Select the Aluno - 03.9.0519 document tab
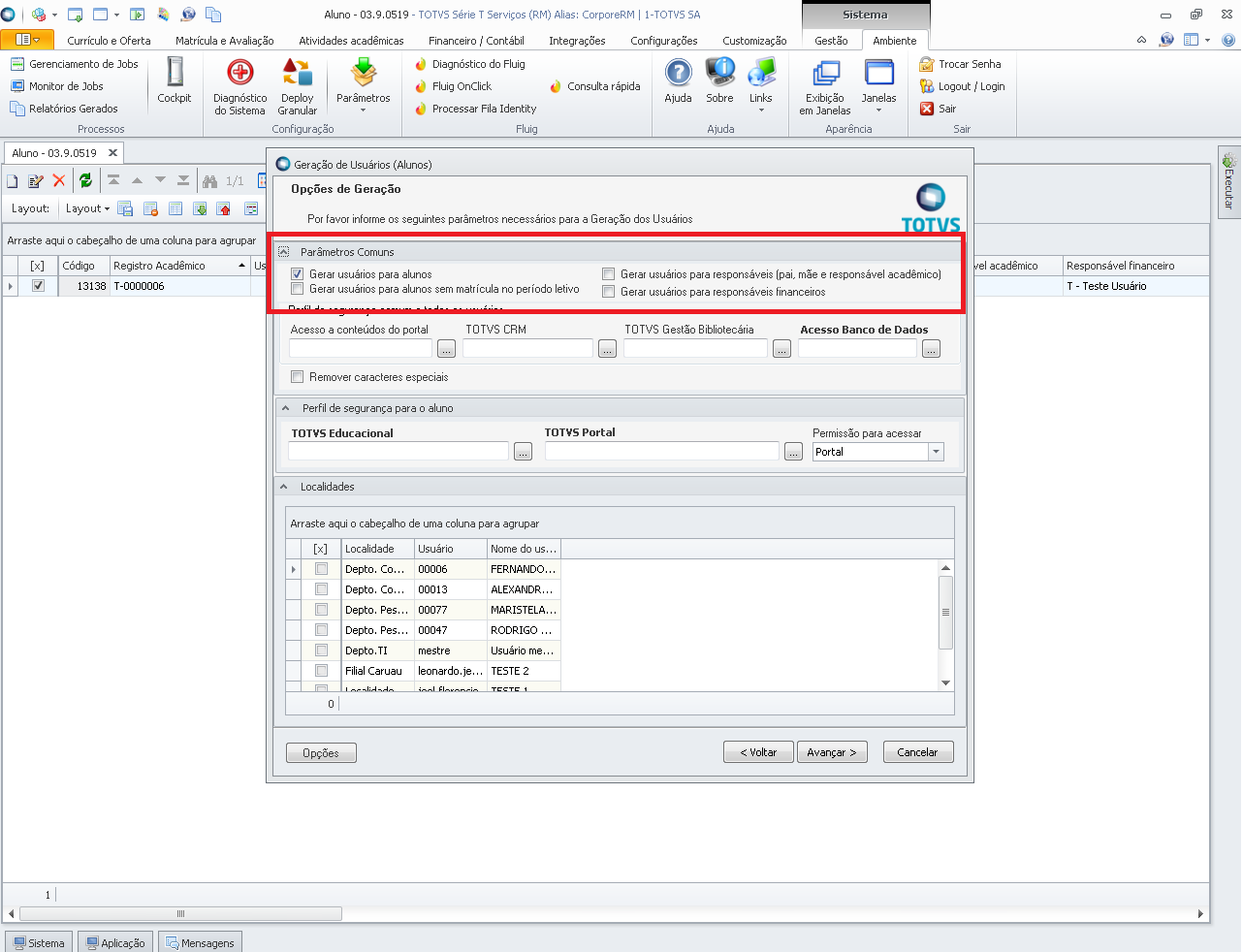The image size is (1243, 952). (64, 153)
